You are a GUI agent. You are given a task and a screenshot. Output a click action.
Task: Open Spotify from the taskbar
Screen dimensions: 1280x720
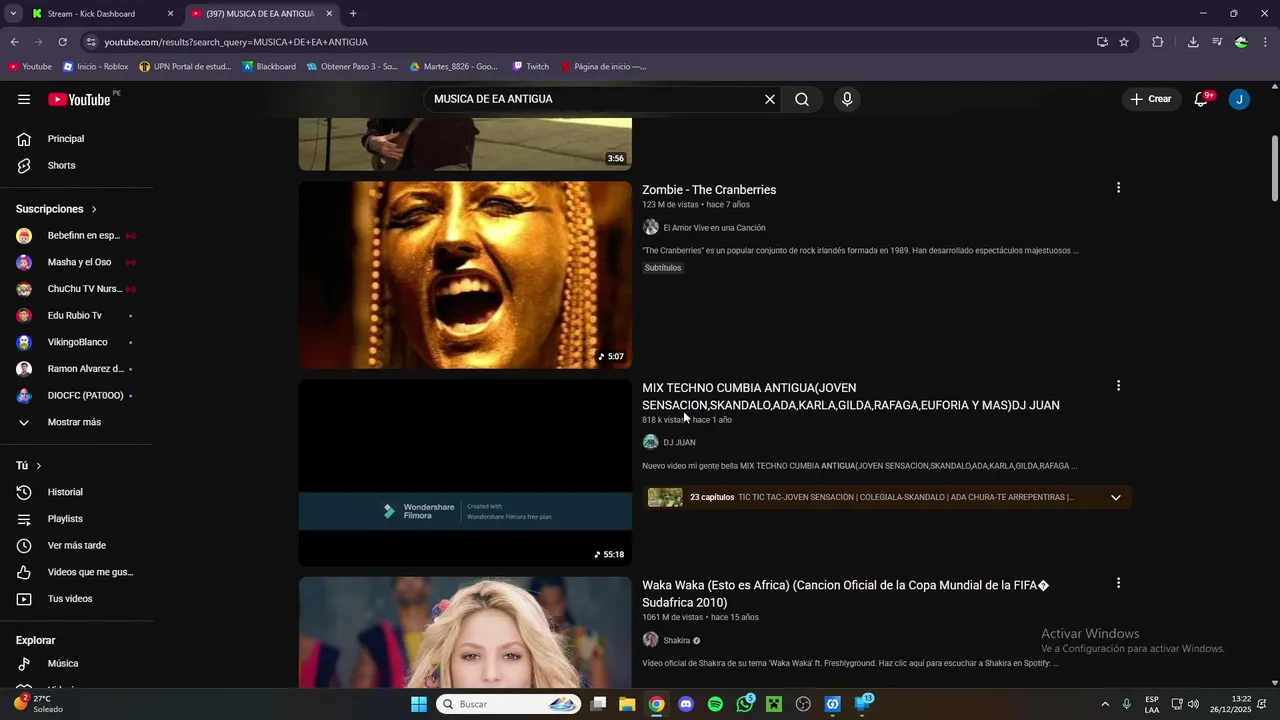pyautogui.click(x=715, y=704)
